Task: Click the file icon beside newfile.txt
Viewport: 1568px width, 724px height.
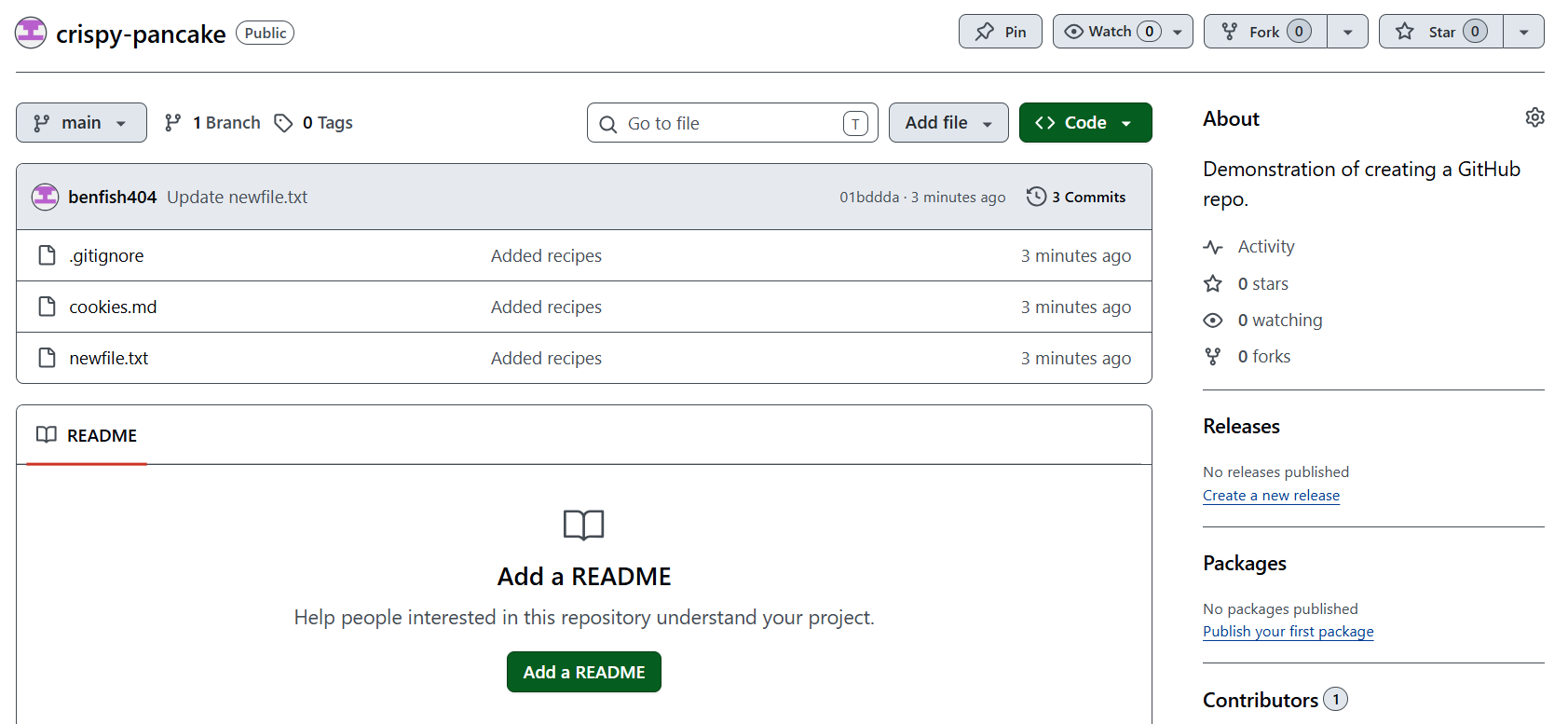Action: click(x=47, y=358)
